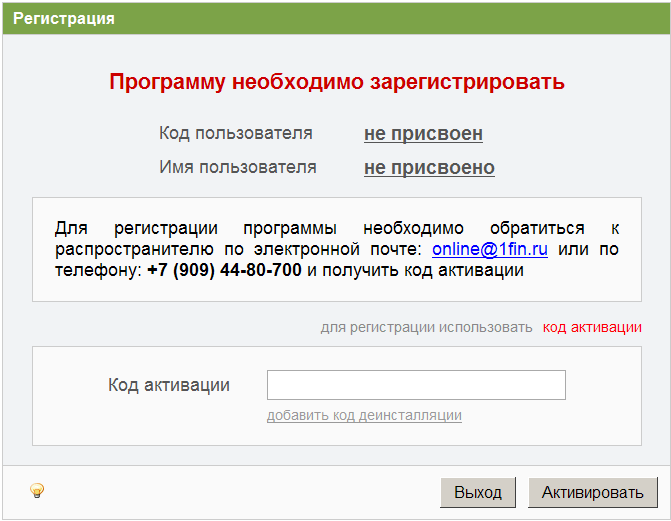Click the 'не присвоен' user code value
This screenshot has width=671, height=521.
click(423, 134)
